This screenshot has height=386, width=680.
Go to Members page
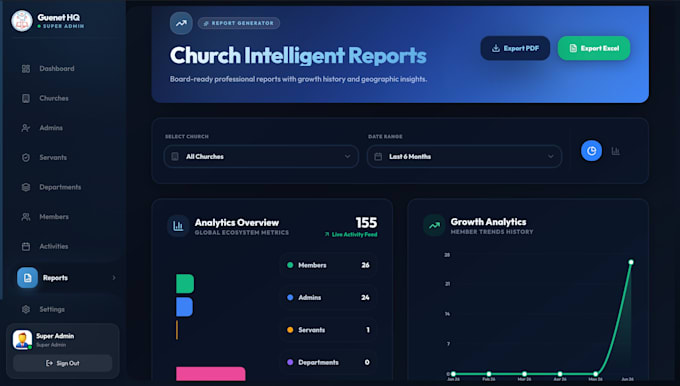click(54, 216)
